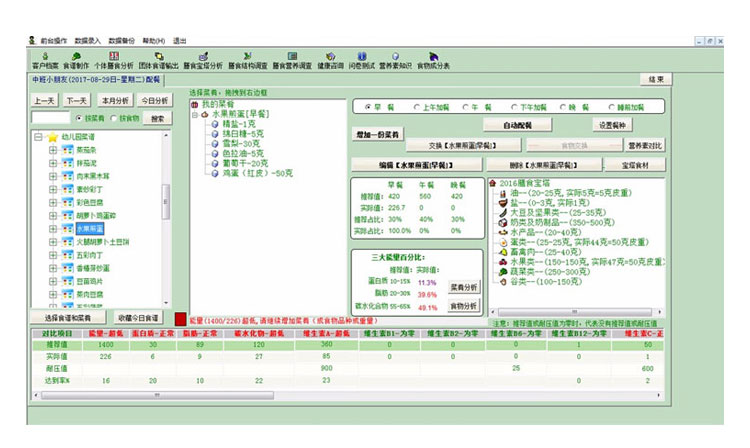This screenshot has width=750, height=448.
Task: Open the 客户档案 toolbar icon
Action: click(x=47, y=62)
